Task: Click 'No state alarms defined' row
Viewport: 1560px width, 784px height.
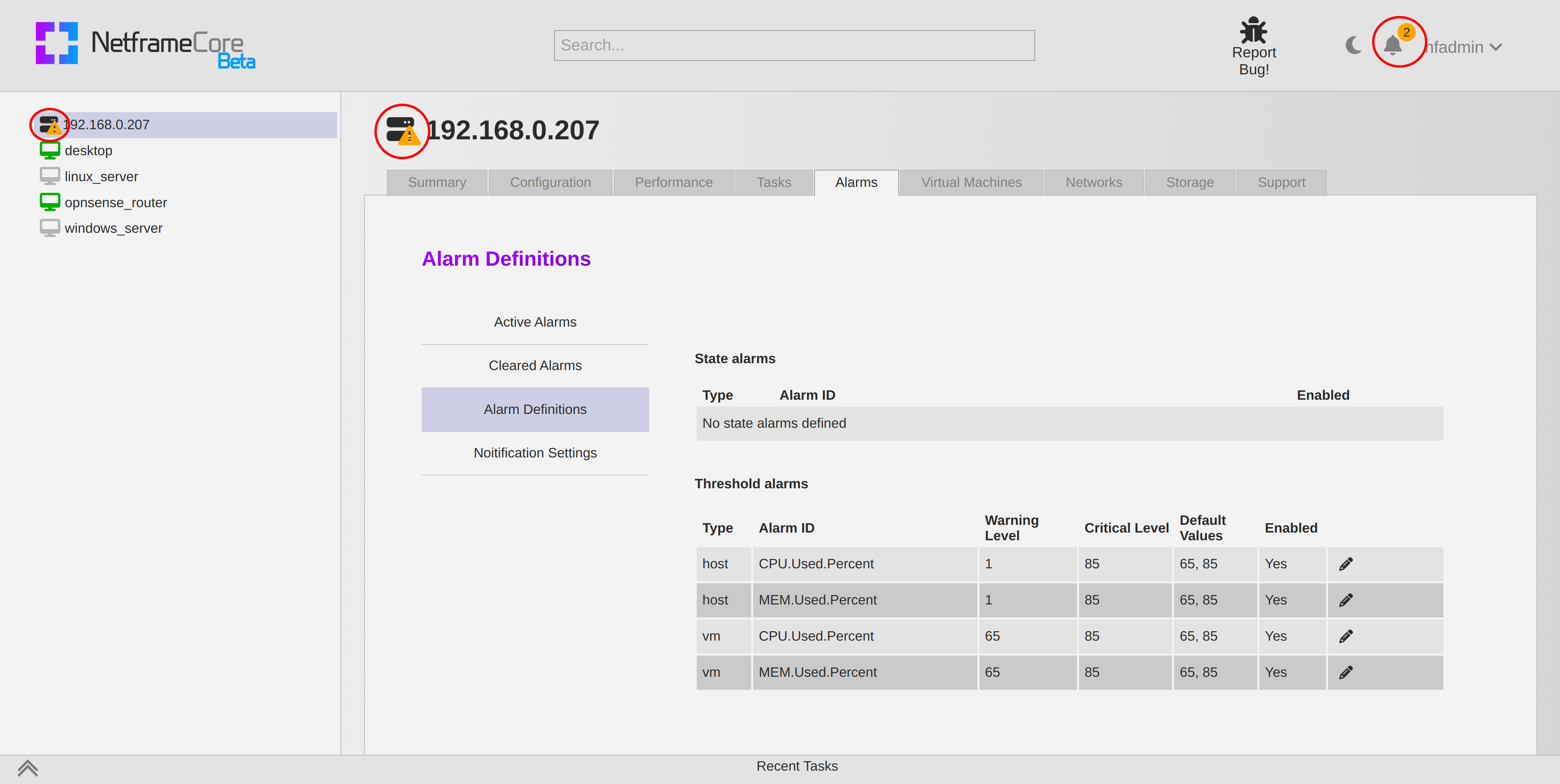Action: (x=1069, y=423)
